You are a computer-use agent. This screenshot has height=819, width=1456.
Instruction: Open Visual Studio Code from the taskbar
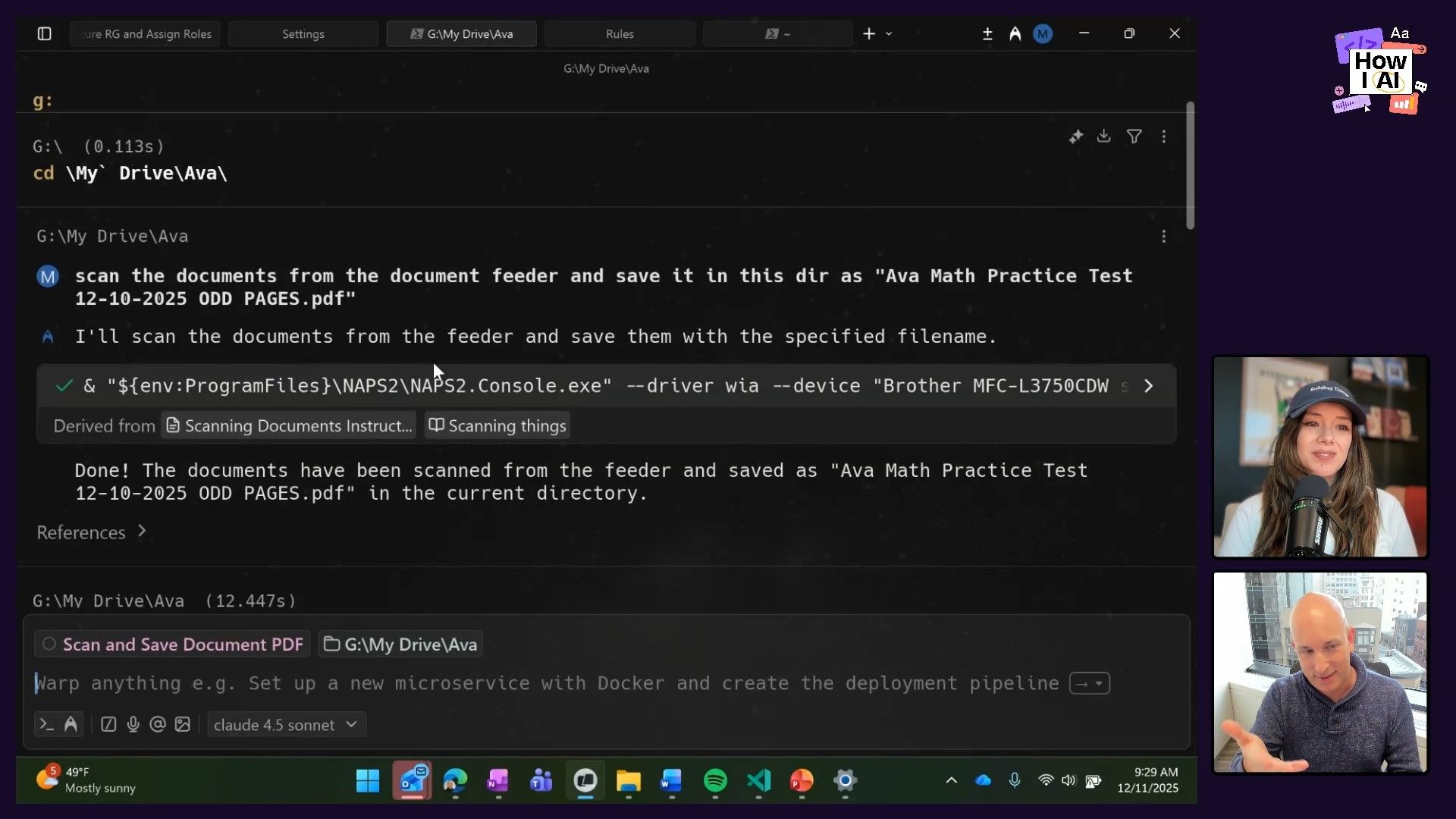(758, 780)
